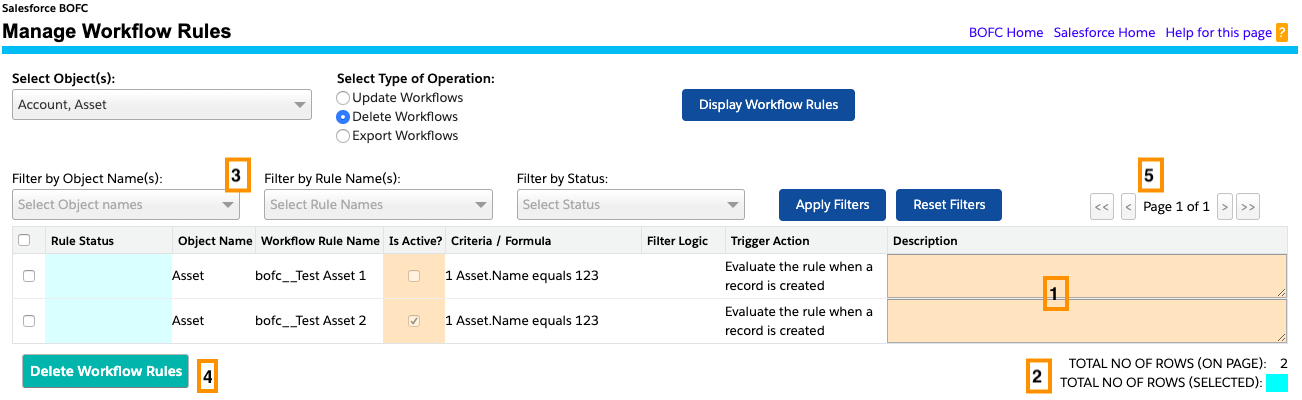This screenshot has width=1302, height=400.
Task: Click the Delete Workflow Rules button
Action: (106, 371)
